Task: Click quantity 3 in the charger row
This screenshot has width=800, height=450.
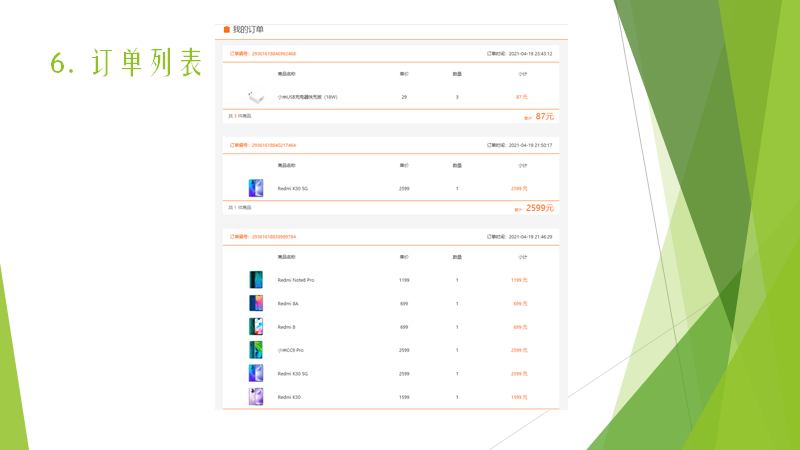Action: [x=457, y=97]
